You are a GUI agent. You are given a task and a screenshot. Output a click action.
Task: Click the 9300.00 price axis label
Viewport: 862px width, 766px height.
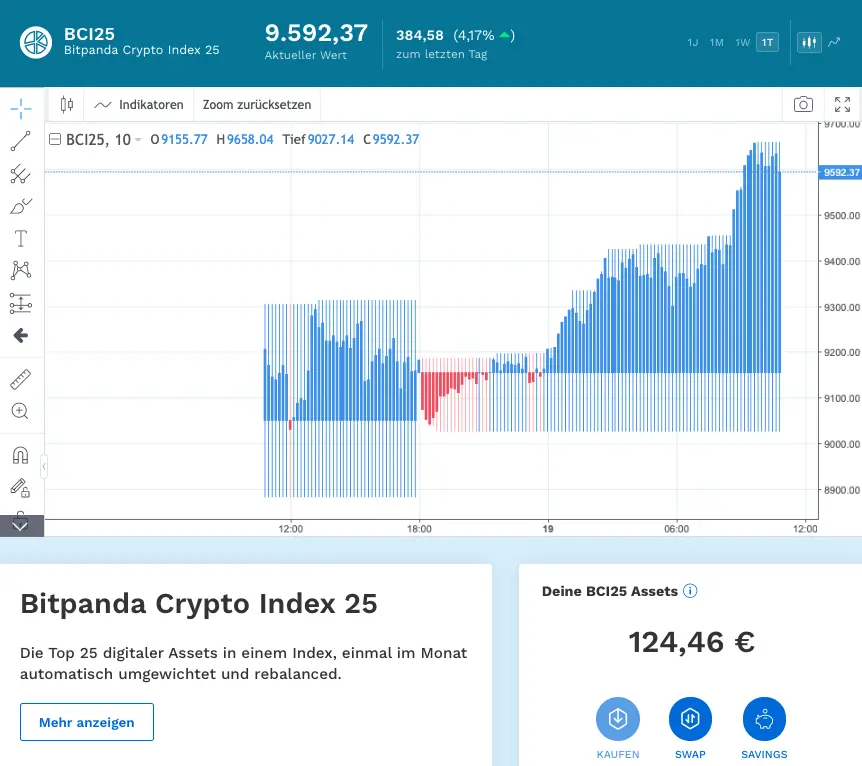[841, 307]
